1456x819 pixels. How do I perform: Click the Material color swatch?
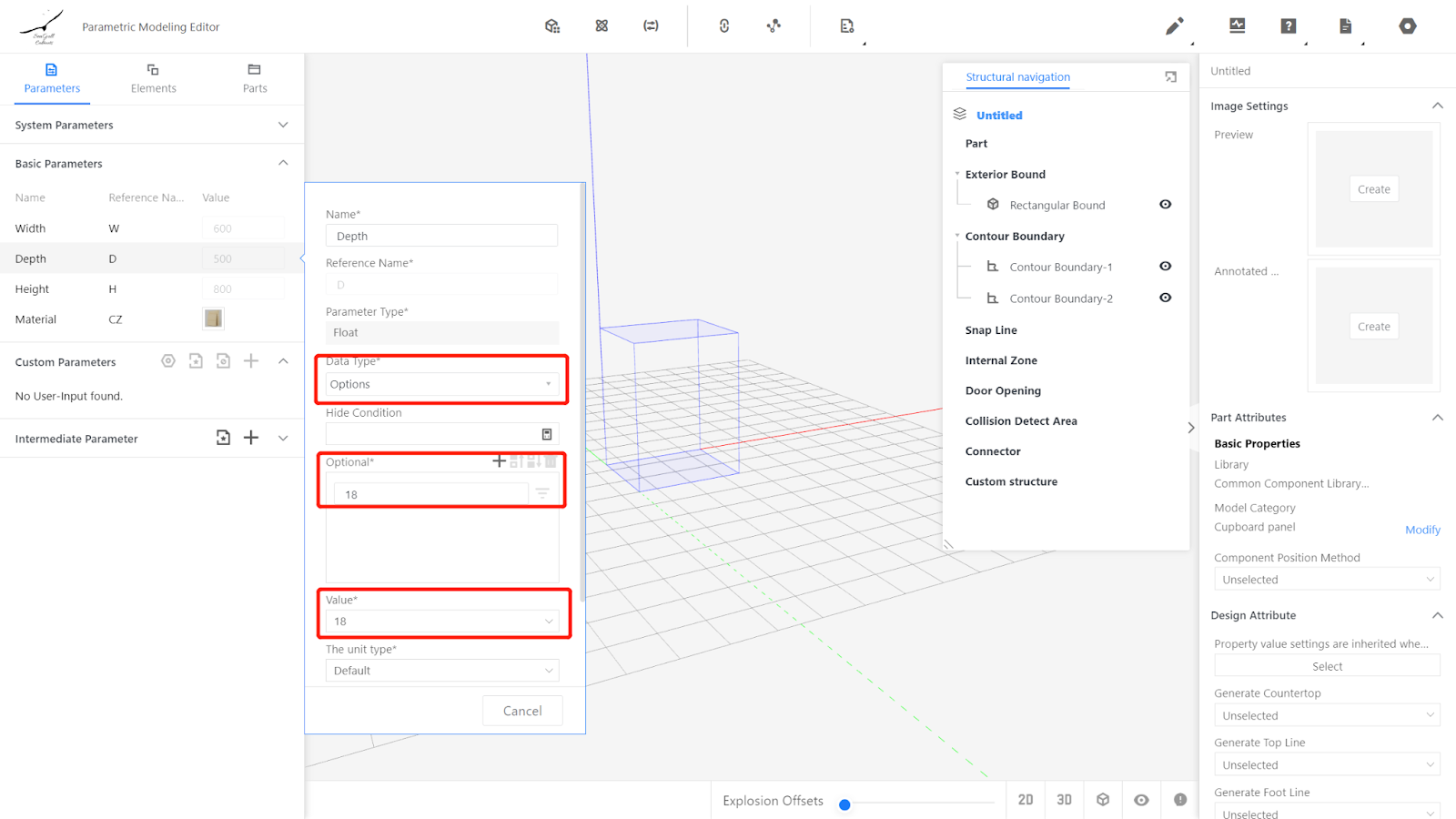point(213,318)
